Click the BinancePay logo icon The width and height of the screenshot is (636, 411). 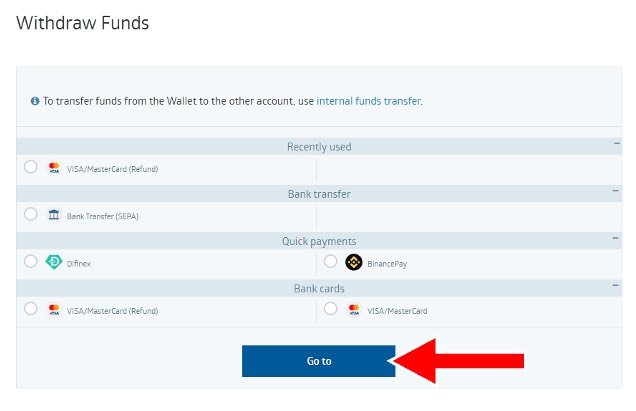(x=353, y=263)
